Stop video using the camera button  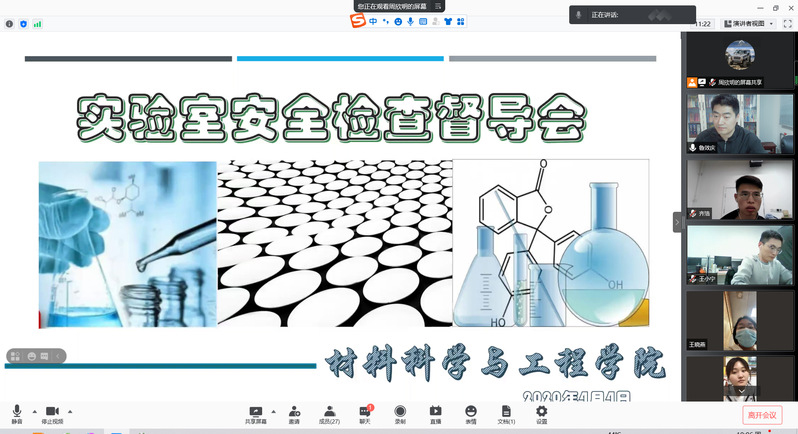[52, 412]
